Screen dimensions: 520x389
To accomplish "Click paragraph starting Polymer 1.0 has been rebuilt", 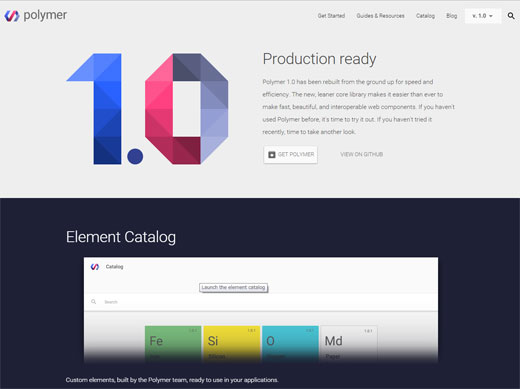I will (358, 107).
